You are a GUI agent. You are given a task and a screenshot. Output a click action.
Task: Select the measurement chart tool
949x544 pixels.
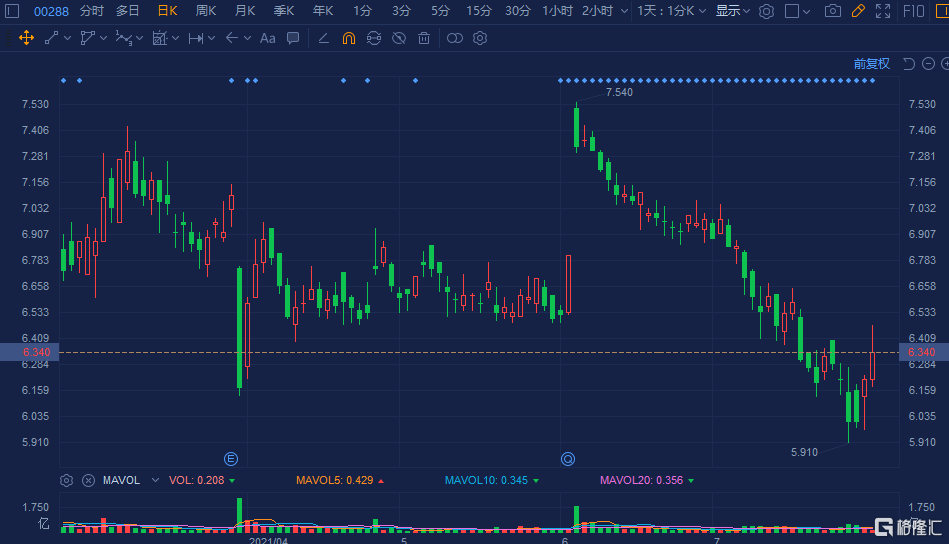159,38
